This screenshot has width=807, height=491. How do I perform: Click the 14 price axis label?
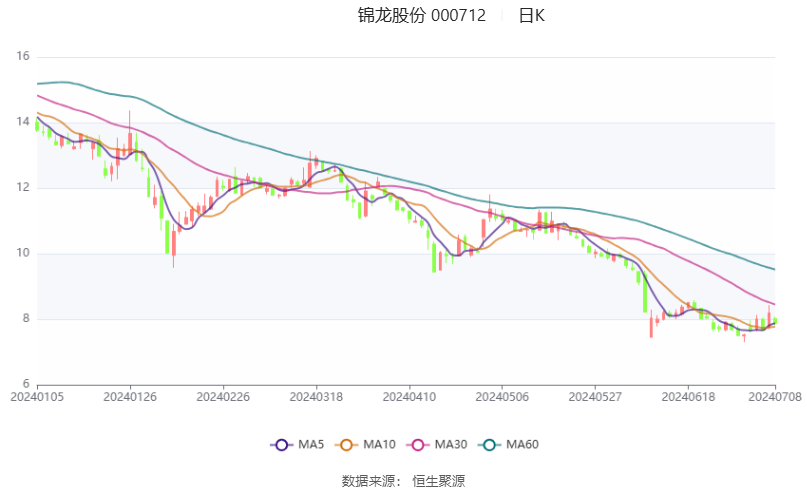(23, 121)
